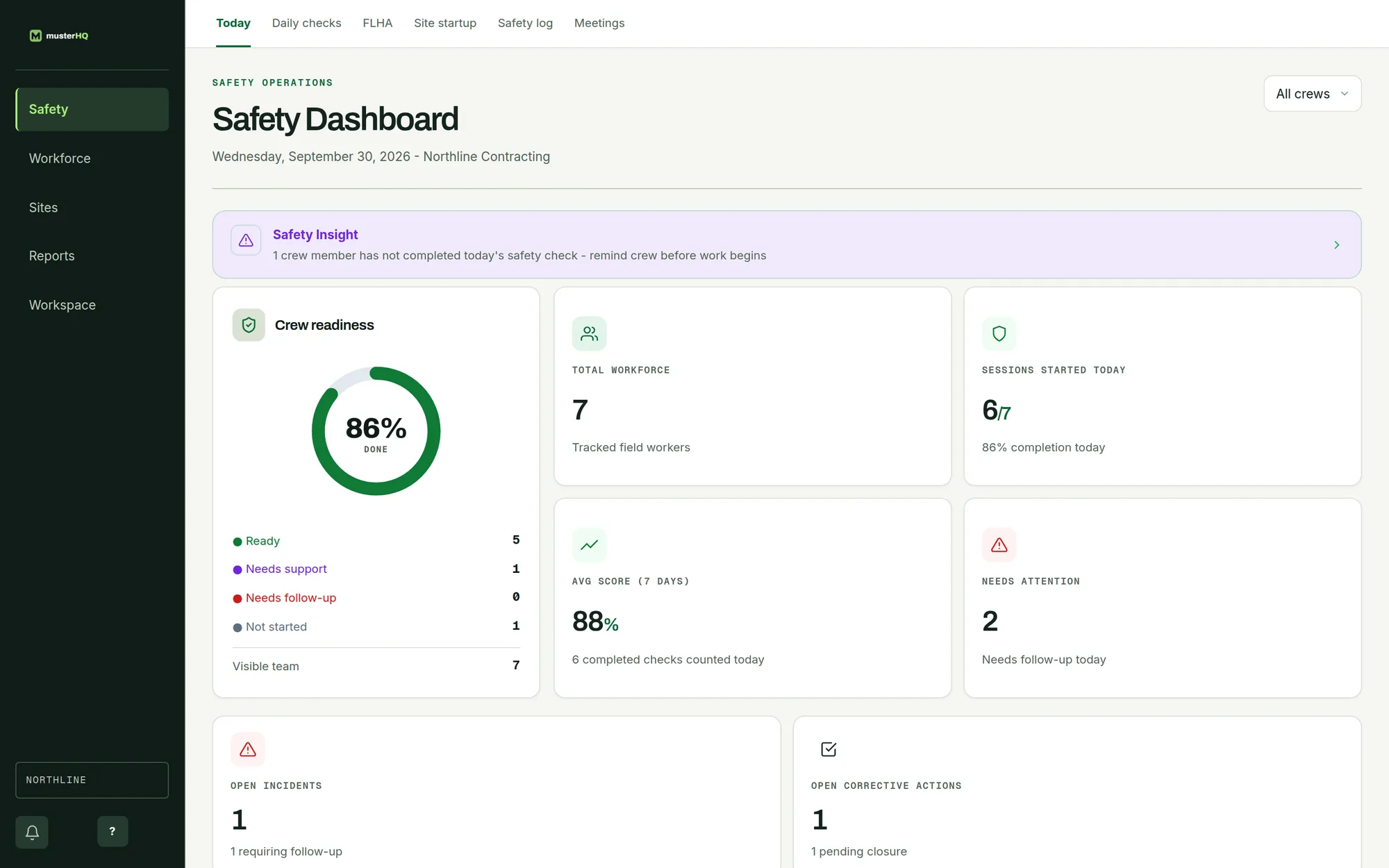The height and width of the screenshot is (868, 1389).
Task: Click '6 completed checks counted today'
Action: click(x=668, y=660)
